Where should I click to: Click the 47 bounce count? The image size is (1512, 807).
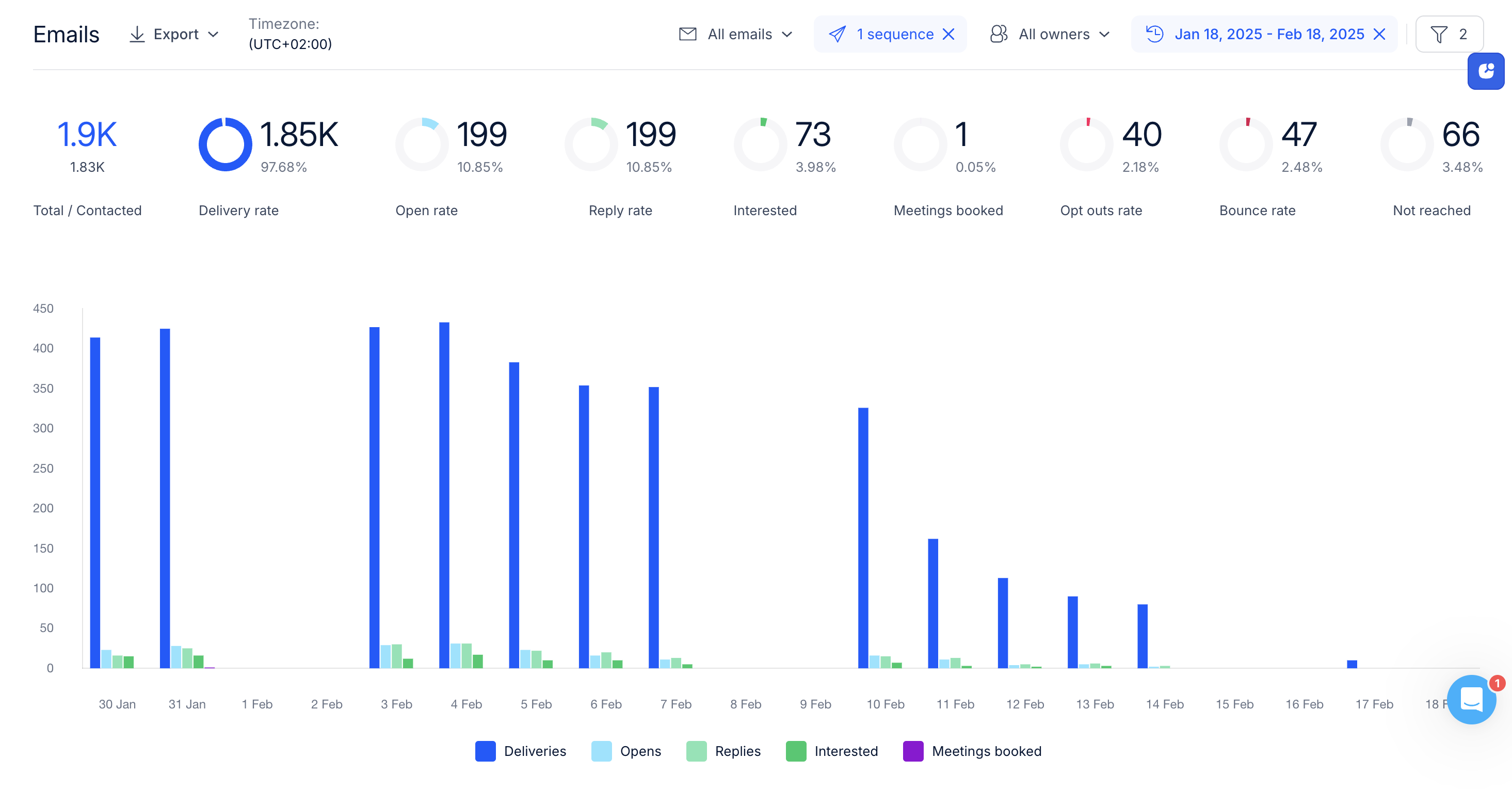(x=1299, y=134)
